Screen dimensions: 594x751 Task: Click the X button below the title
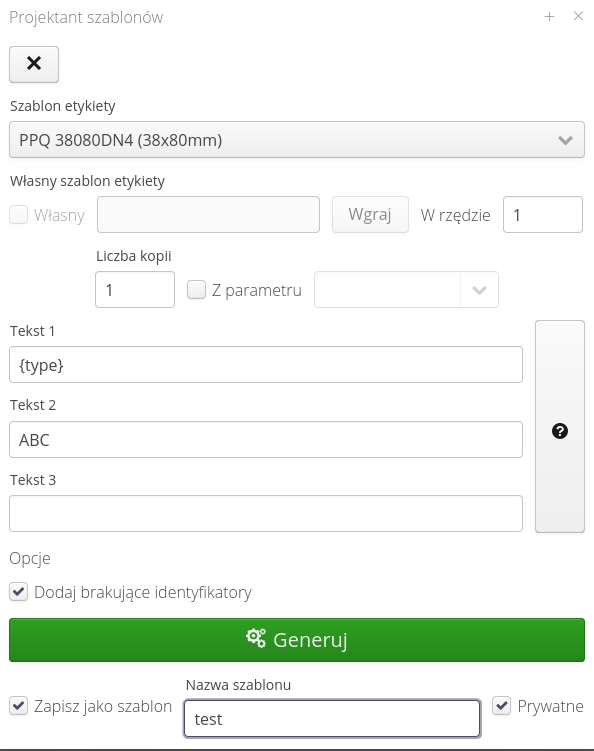tap(34, 64)
